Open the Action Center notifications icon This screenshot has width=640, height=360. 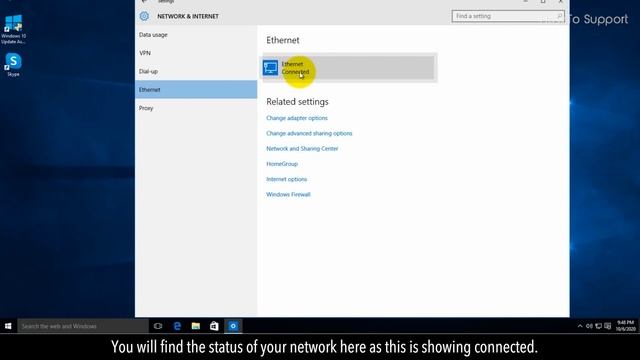click(608, 326)
